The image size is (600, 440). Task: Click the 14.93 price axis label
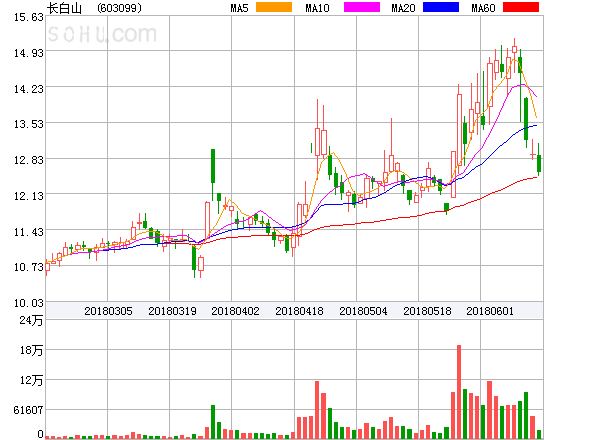click(29, 53)
